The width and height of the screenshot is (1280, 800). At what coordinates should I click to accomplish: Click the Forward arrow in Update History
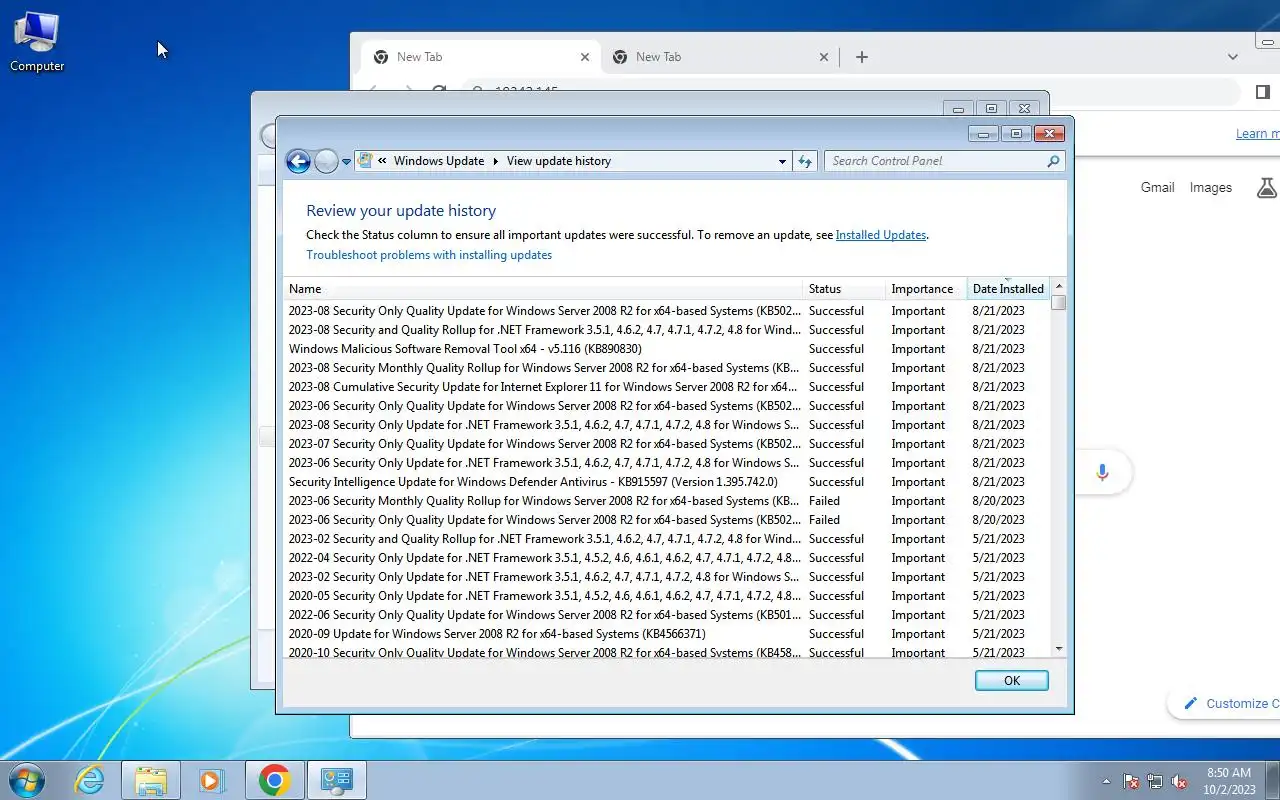[x=326, y=161]
